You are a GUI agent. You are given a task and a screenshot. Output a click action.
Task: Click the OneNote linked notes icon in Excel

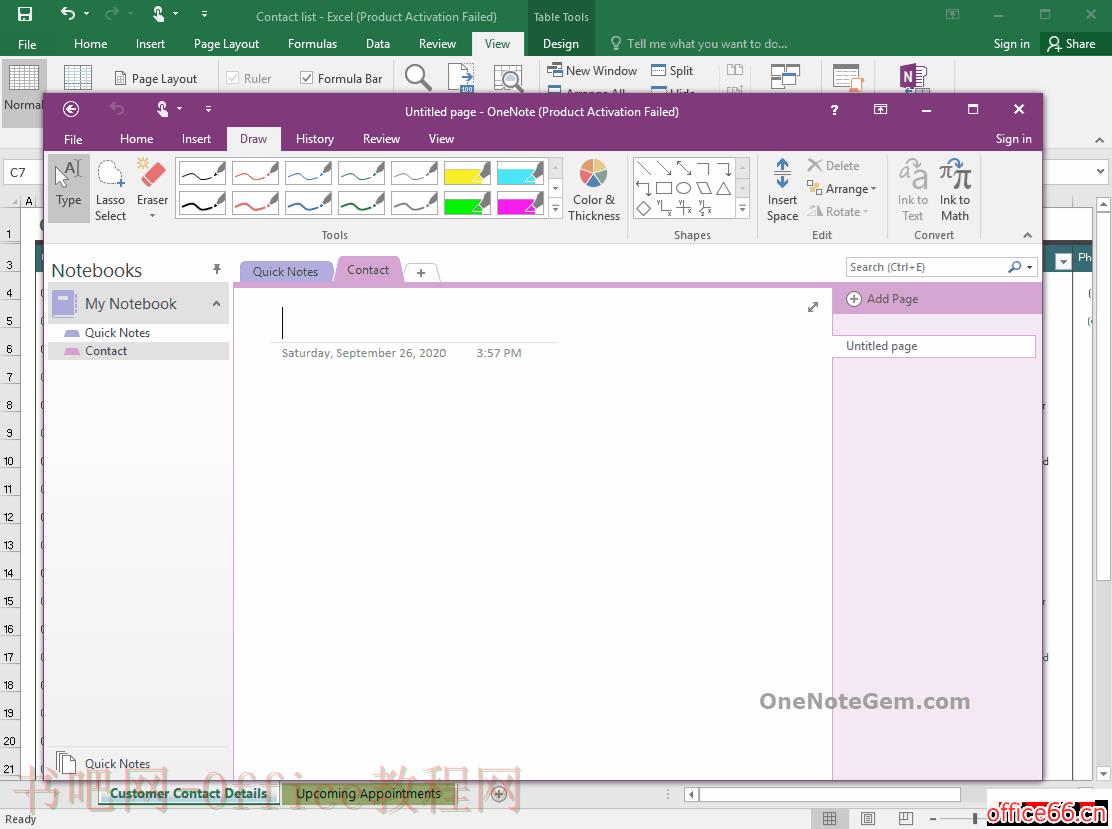(913, 77)
